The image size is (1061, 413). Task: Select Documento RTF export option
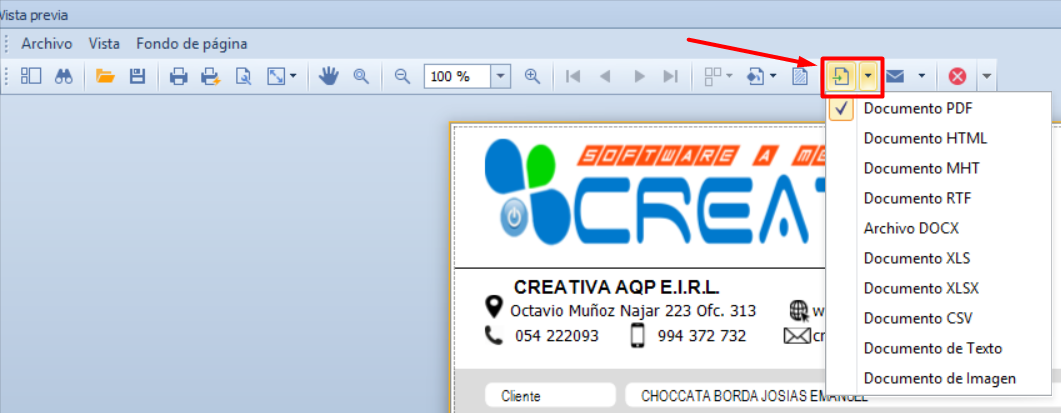point(939,198)
